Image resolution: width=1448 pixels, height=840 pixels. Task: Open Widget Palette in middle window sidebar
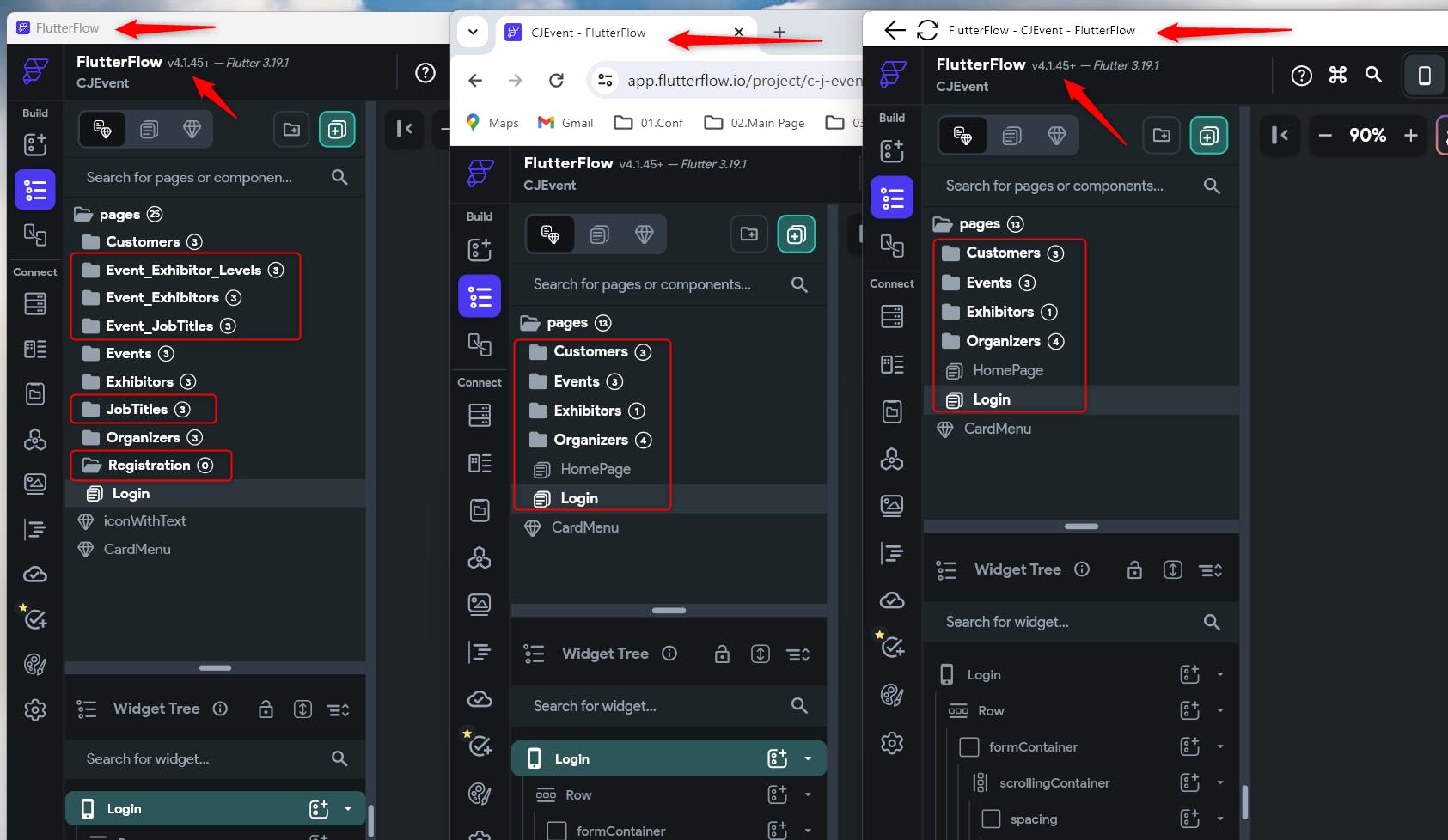coord(480,250)
